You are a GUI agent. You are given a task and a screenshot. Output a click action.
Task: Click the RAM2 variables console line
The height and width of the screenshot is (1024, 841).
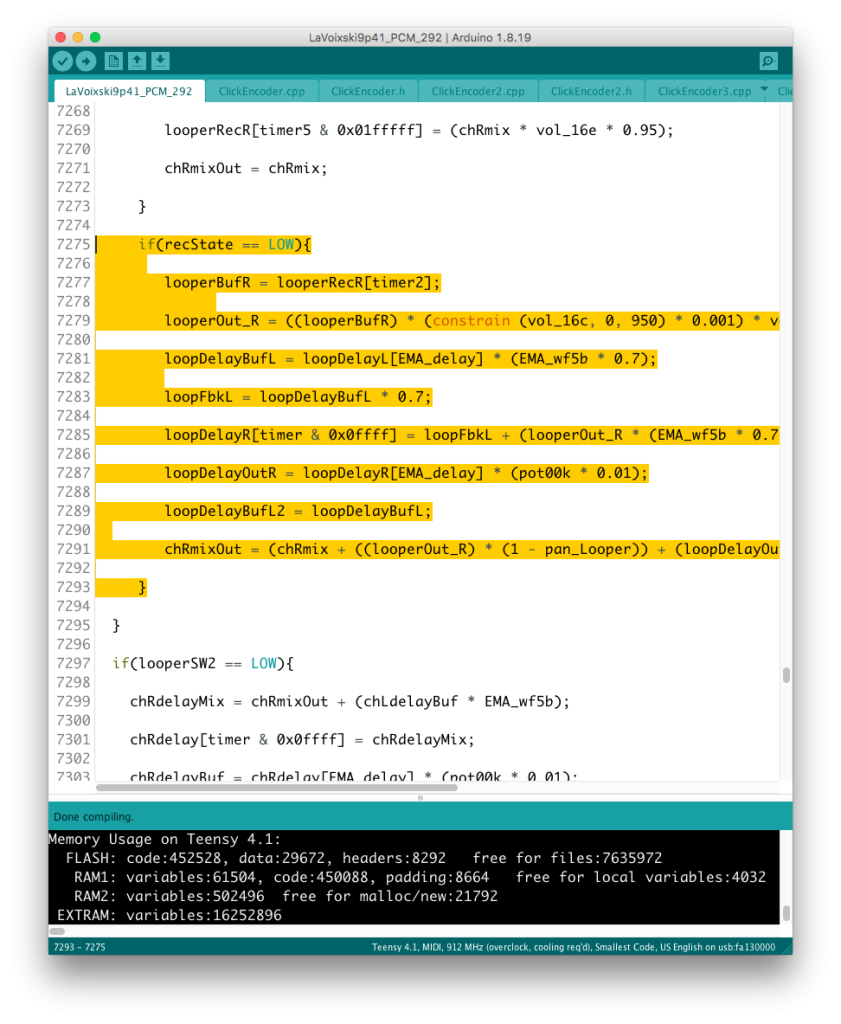(285, 896)
